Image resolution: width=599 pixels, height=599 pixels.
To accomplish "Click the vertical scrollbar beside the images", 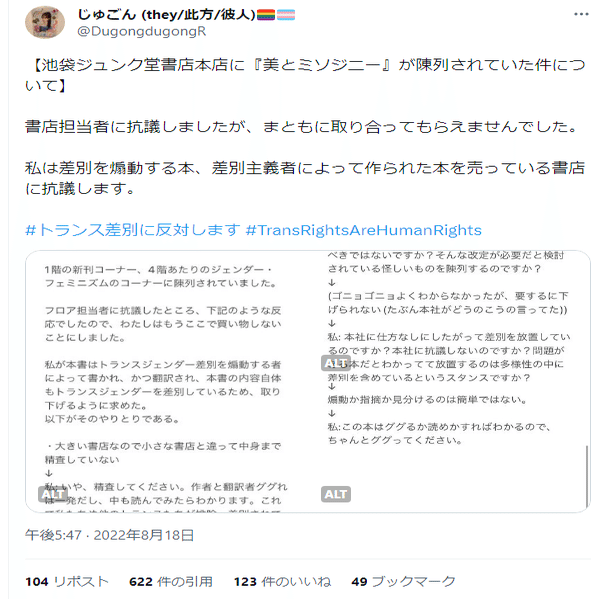I will click(x=587, y=476).
